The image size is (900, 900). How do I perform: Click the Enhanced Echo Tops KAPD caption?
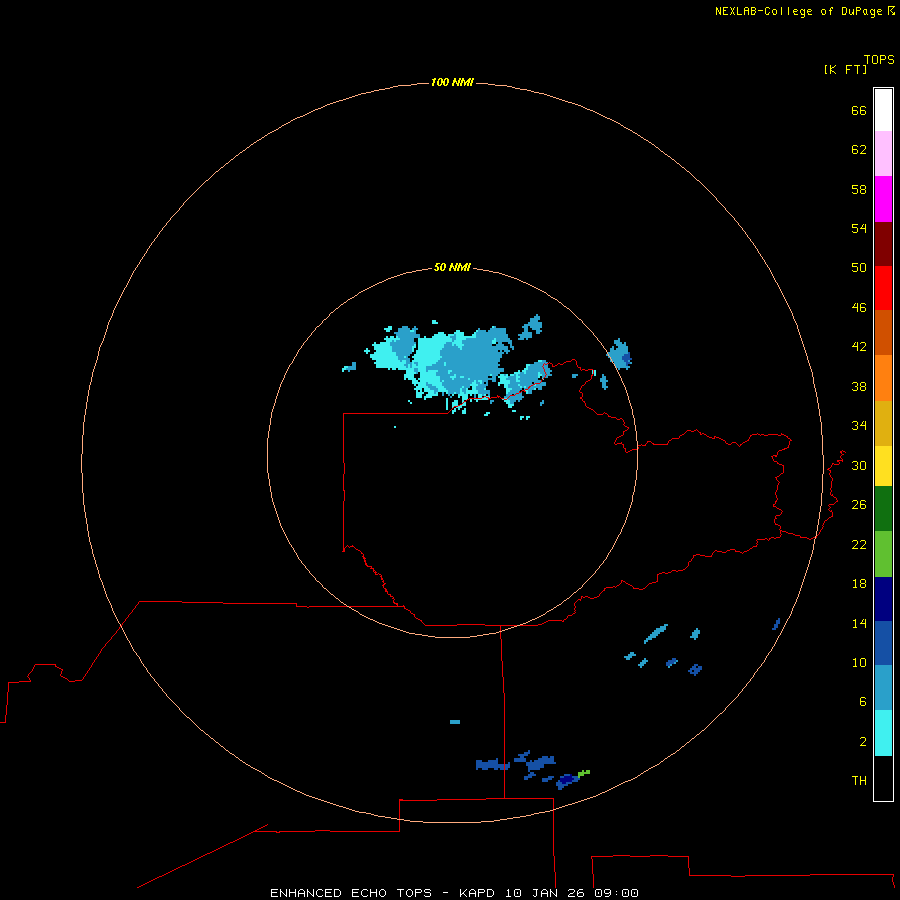[x=454, y=893]
